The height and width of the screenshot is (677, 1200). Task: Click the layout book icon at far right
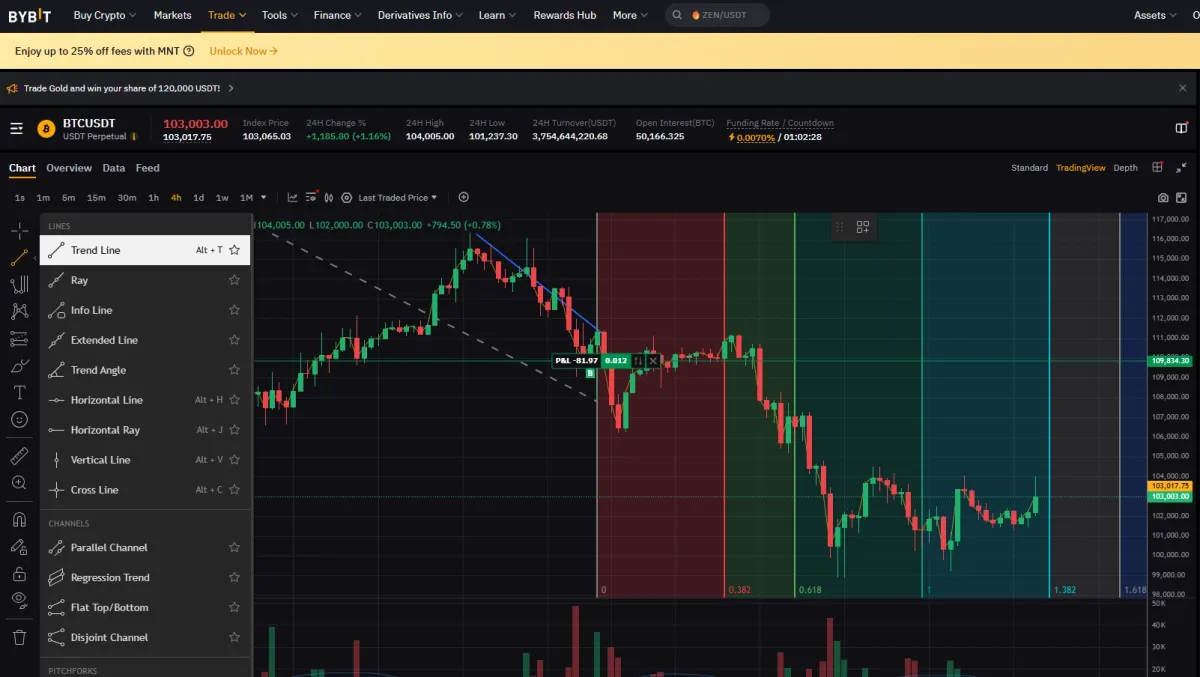tap(1181, 128)
